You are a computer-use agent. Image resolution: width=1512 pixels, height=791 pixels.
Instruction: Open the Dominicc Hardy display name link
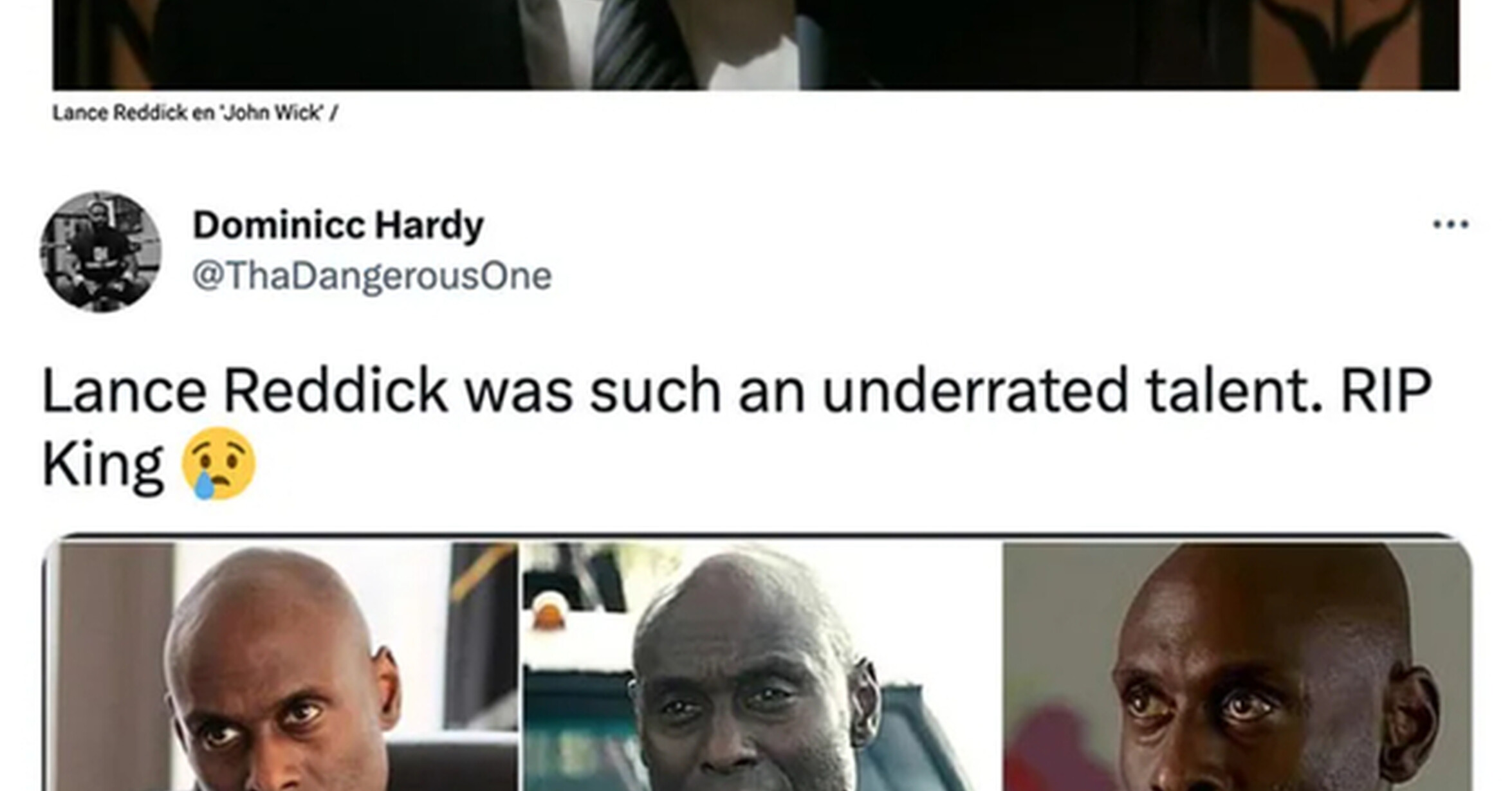[338, 225]
